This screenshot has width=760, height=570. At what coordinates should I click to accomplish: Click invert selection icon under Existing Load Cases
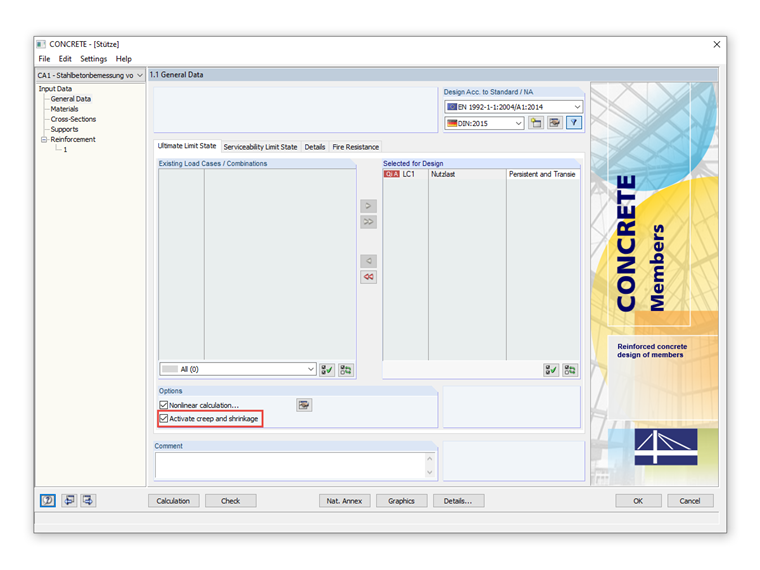click(x=346, y=370)
